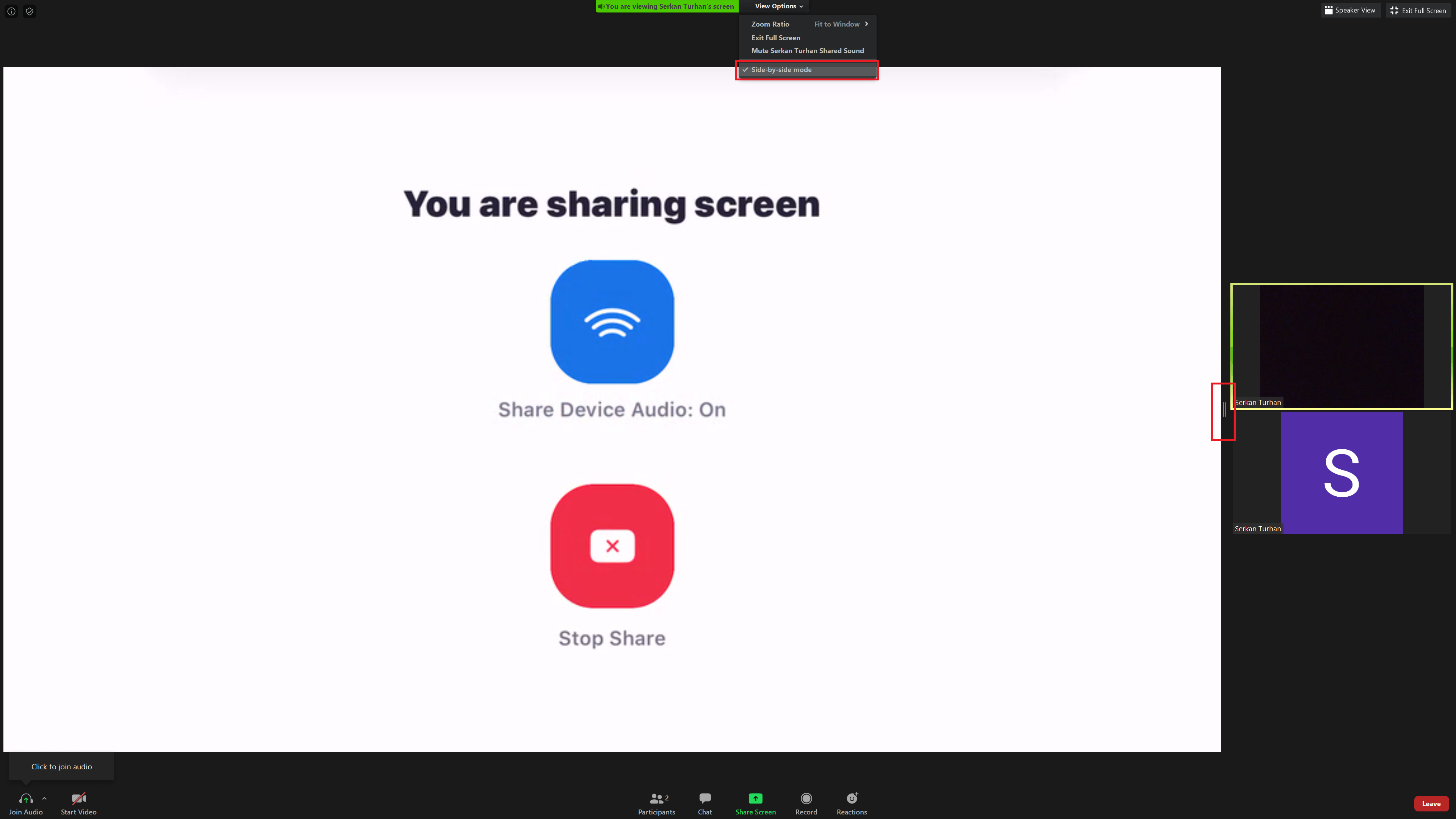Click the green Share Screen icon
The image size is (1456, 819).
pyautogui.click(x=756, y=798)
